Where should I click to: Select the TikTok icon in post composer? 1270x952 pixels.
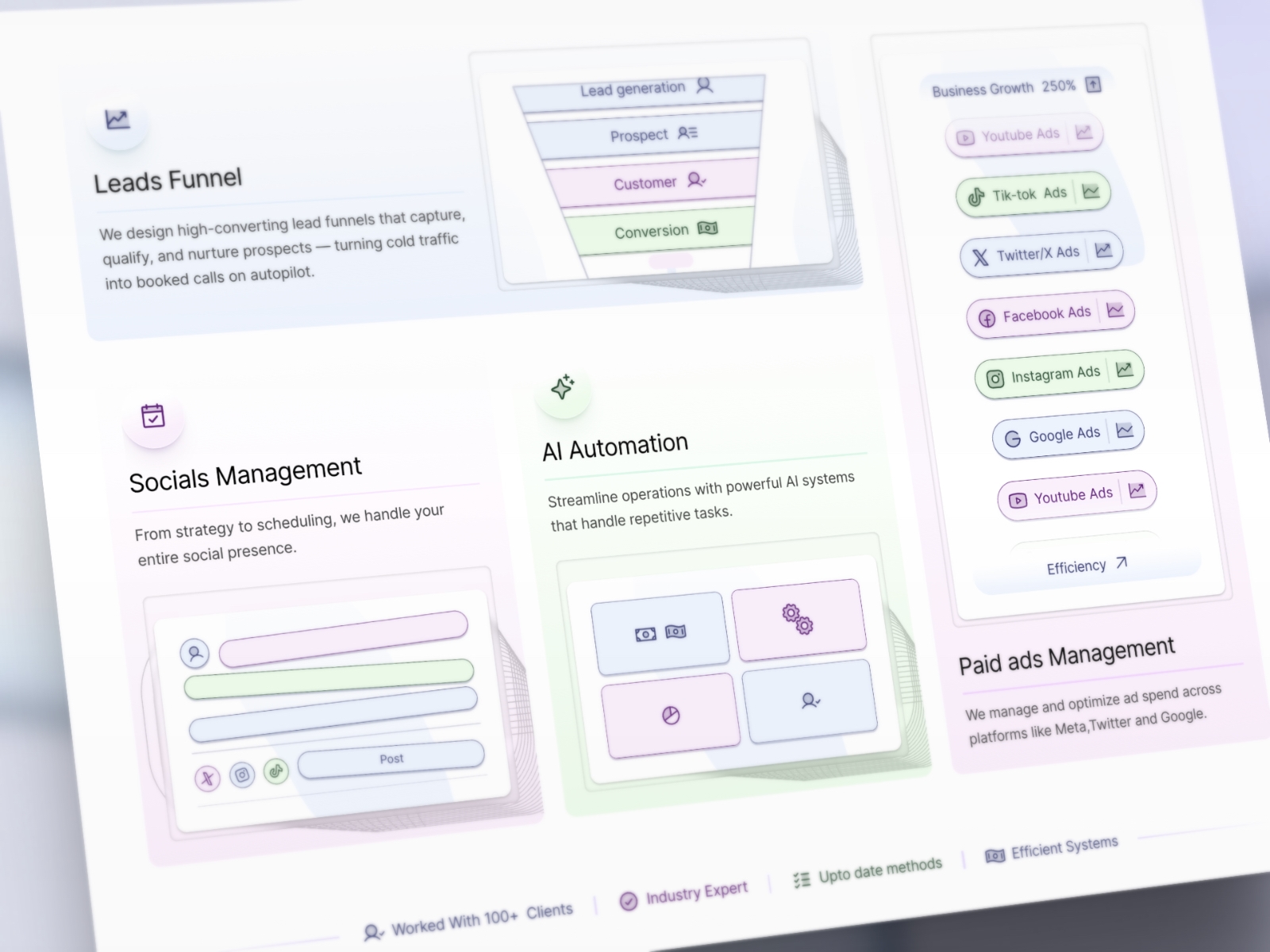[275, 770]
